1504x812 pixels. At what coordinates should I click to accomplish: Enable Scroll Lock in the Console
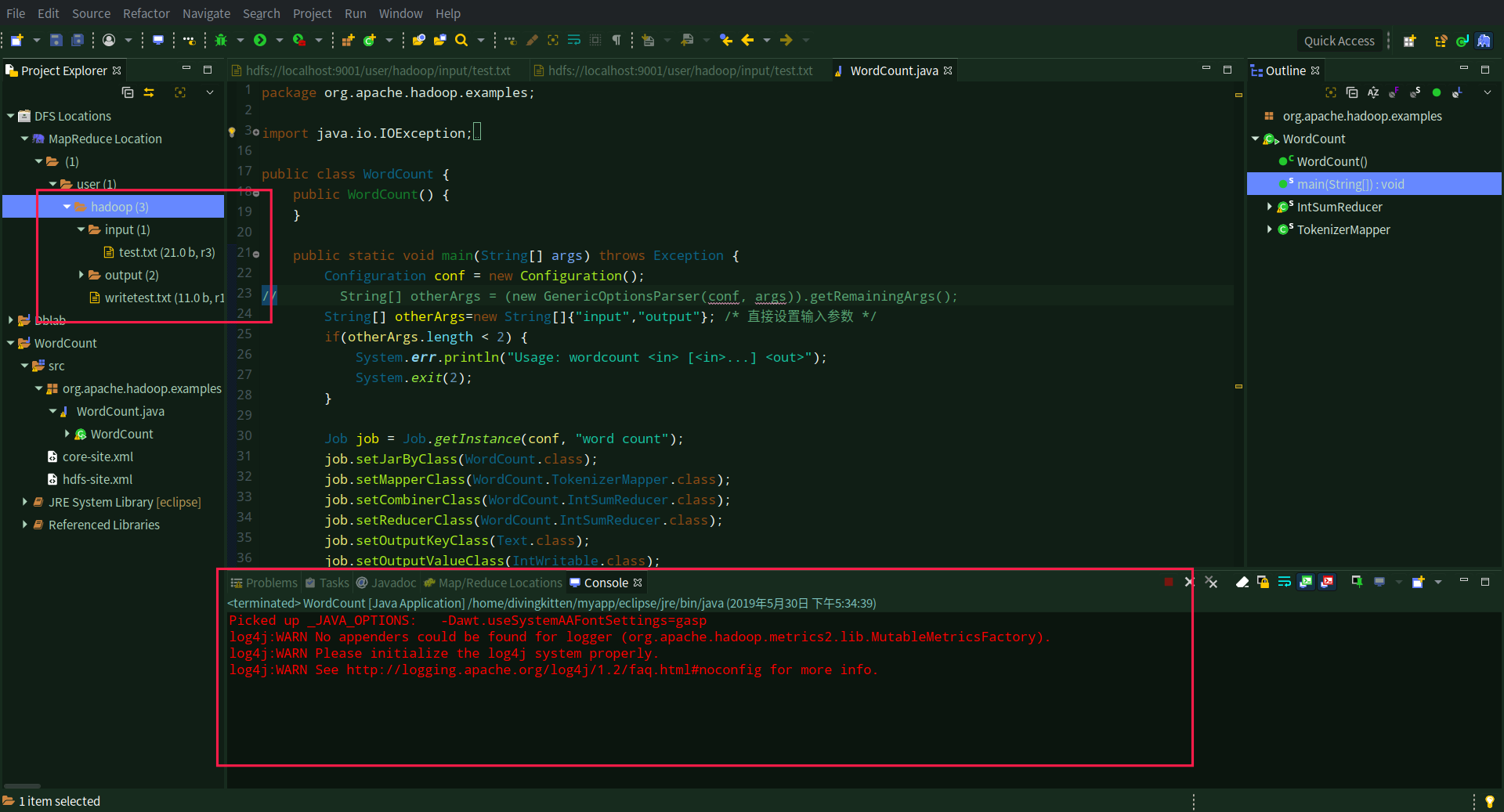[x=1263, y=583]
